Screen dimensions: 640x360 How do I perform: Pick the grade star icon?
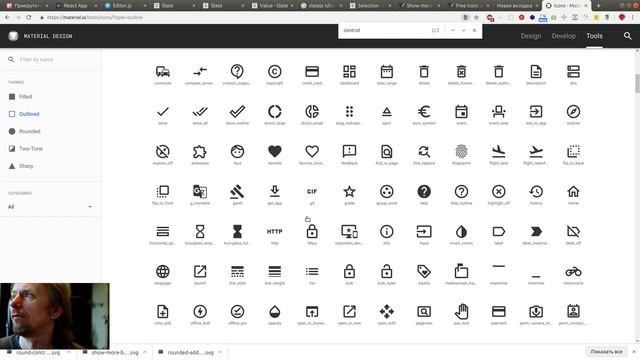pos(349,191)
